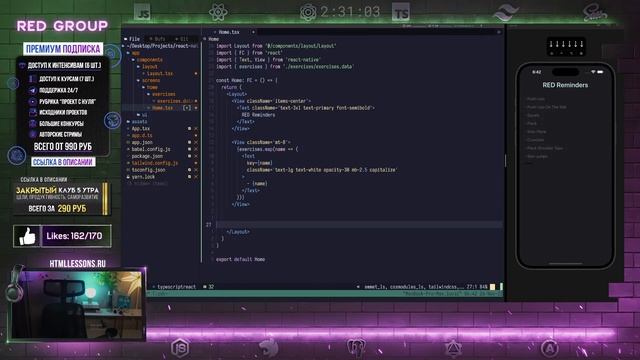Open package.json in the file tree
Viewport: 640px width, 360px height.
pyautogui.click(x=147, y=156)
